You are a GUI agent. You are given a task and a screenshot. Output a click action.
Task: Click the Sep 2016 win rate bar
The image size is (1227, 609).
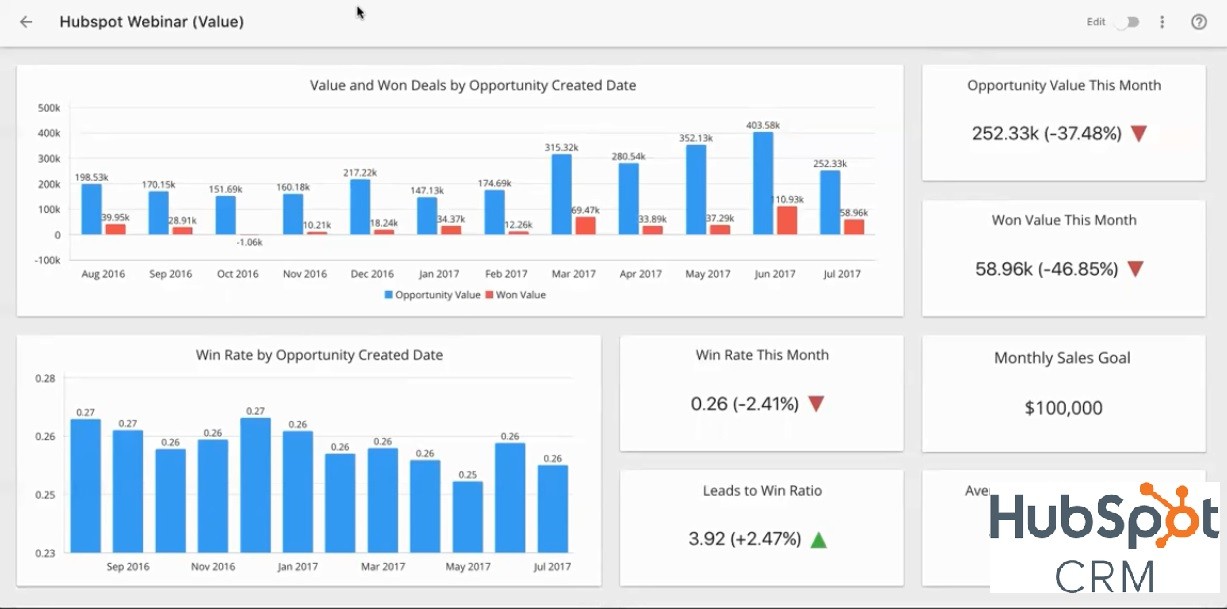[x=128, y=491]
